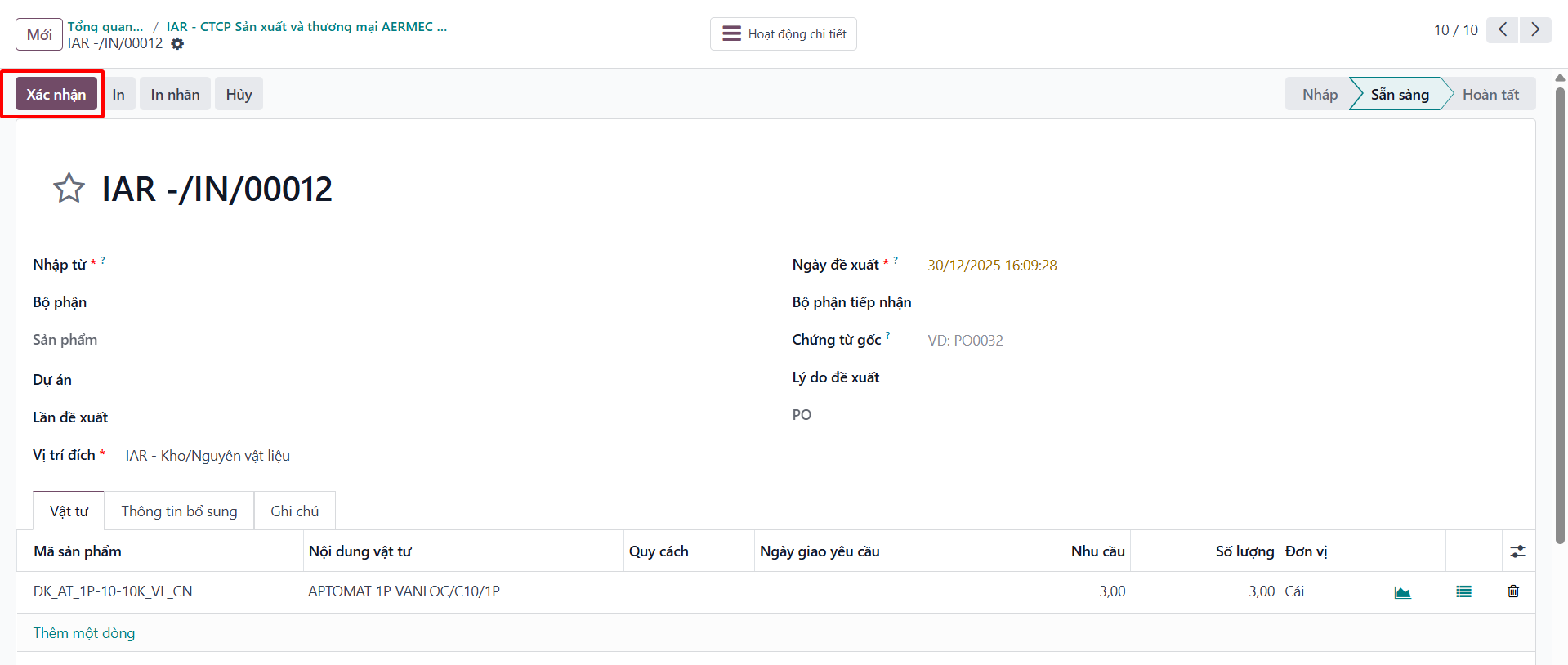1568x665 pixels.
Task: Open the detailed operations list icon in the row
Action: click(x=1463, y=592)
